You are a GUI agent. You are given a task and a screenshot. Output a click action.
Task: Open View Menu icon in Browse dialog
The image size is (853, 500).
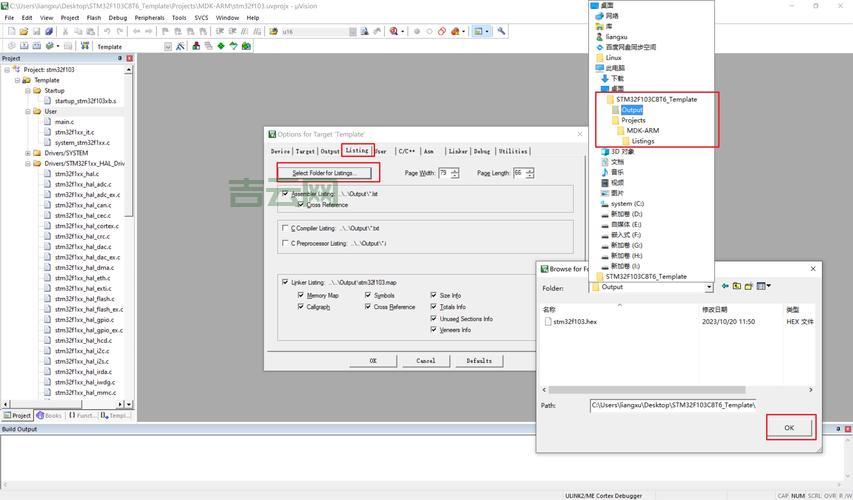764,286
